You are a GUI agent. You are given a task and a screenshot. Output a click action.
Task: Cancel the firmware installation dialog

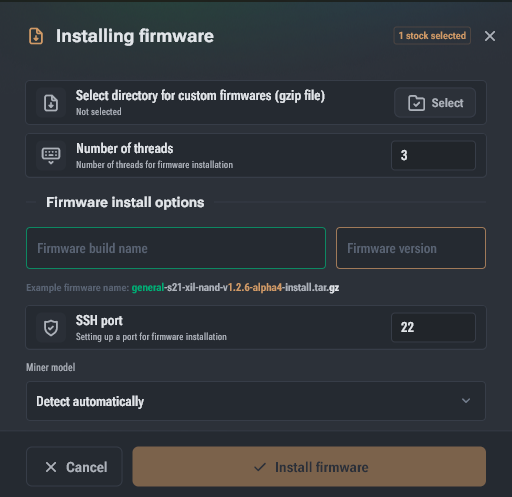point(74,466)
